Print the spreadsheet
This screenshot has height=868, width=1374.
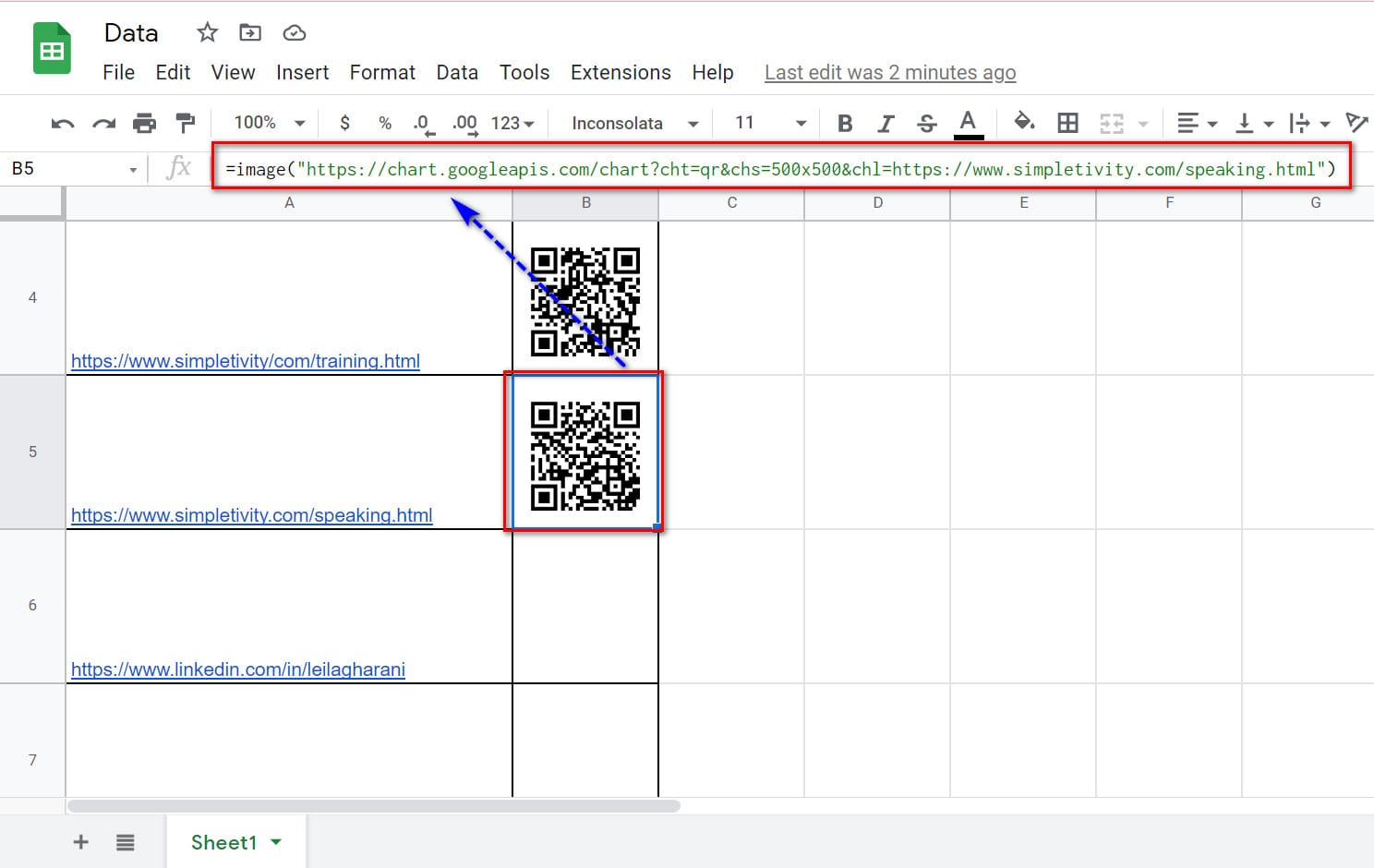coord(144,123)
